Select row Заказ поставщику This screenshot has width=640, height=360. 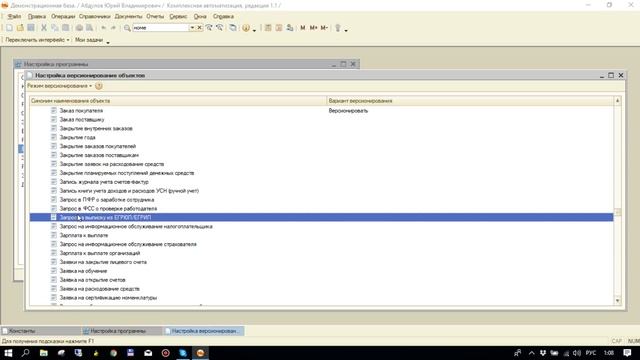click(322, 120)
